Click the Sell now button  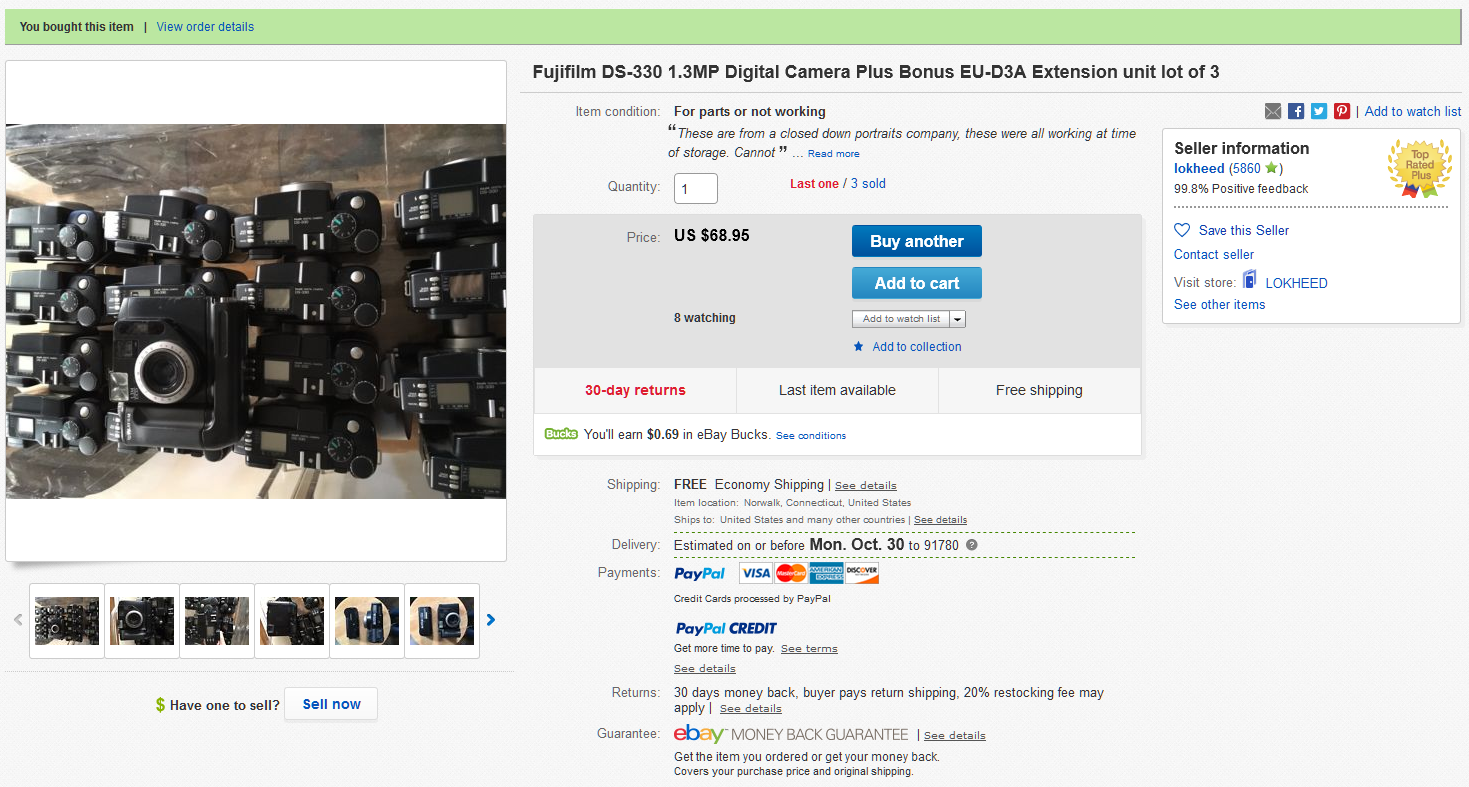pyautogui.click(x=331, y=704)
